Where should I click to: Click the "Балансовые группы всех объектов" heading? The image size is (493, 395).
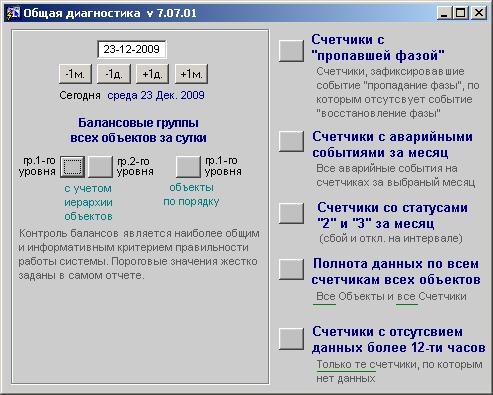click(138, 130)
